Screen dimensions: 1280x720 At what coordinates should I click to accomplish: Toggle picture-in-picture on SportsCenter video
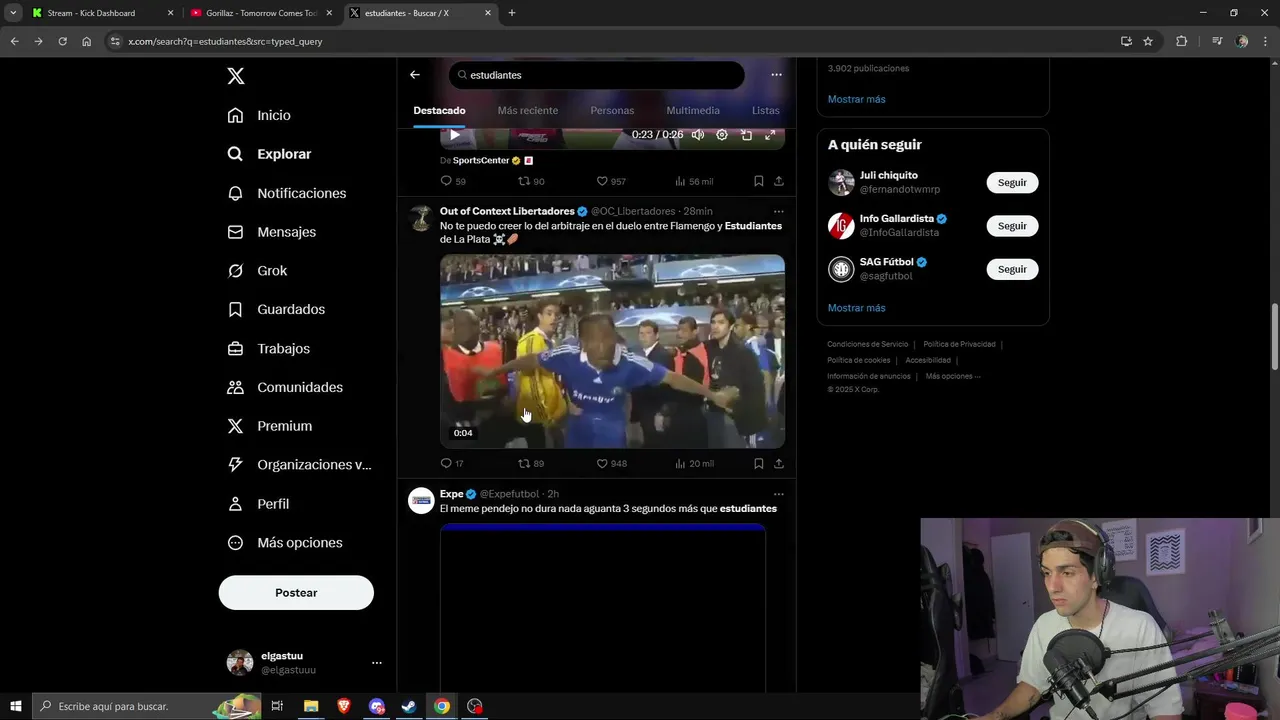click(746, 135)
